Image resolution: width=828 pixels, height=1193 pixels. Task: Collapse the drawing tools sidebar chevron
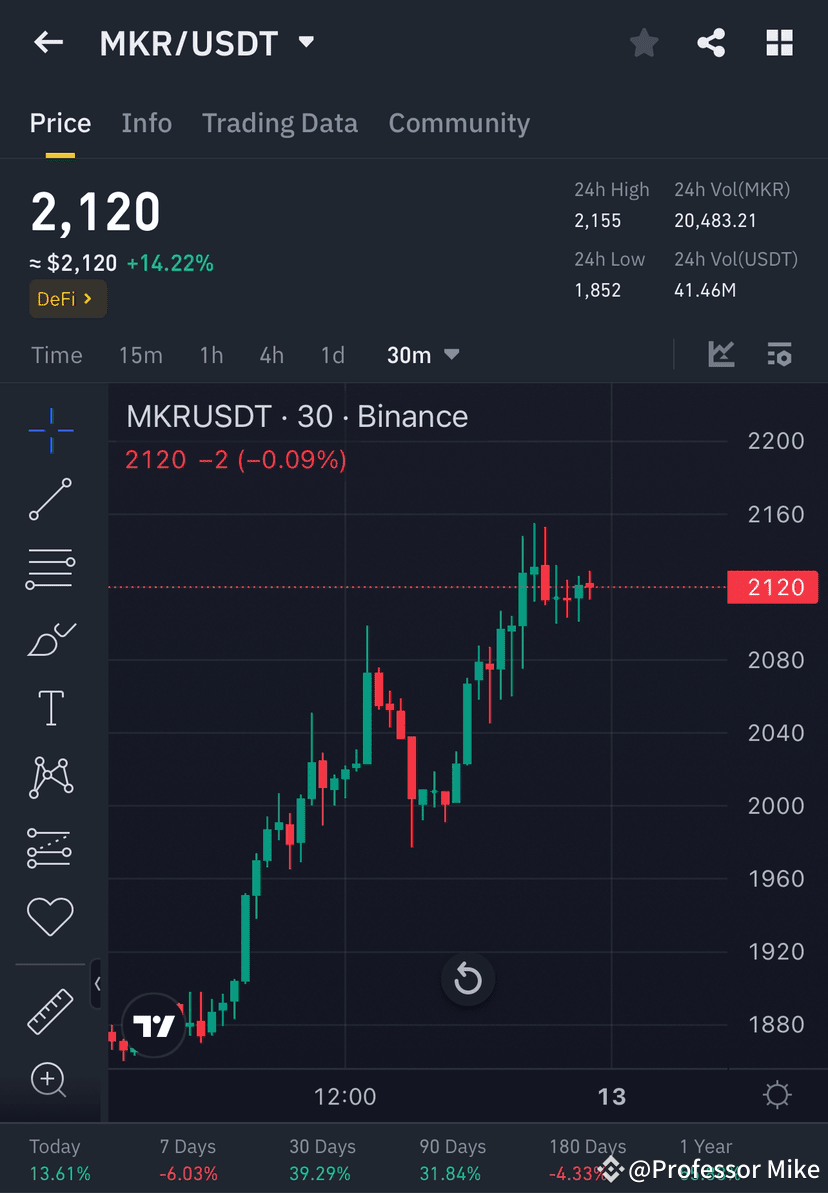tap(98, 984)
